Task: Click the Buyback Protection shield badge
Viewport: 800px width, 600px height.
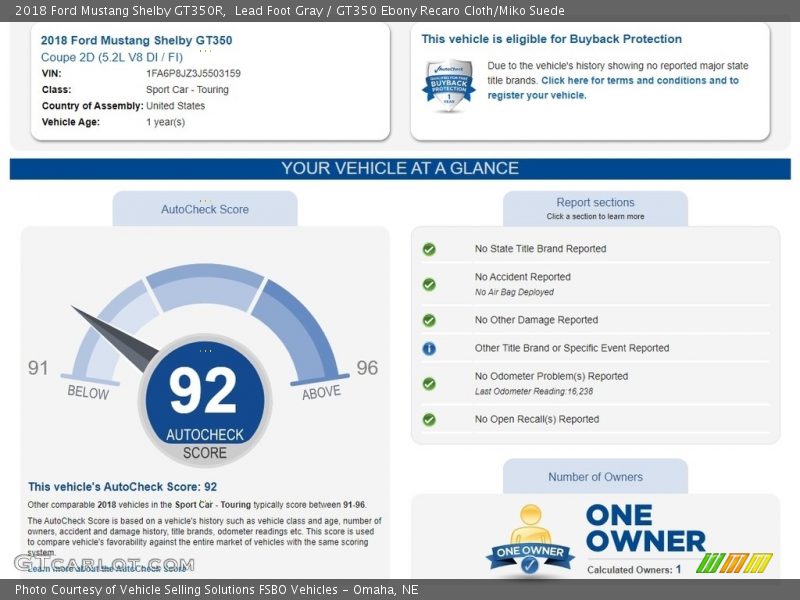Action: [448, 84]
